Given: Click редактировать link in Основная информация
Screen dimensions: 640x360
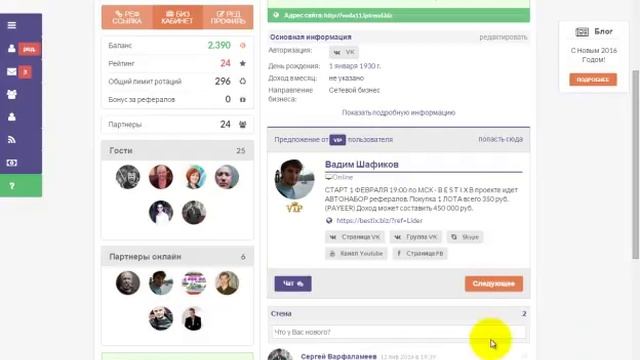Looking at the screenshot, I should (503, 37).
